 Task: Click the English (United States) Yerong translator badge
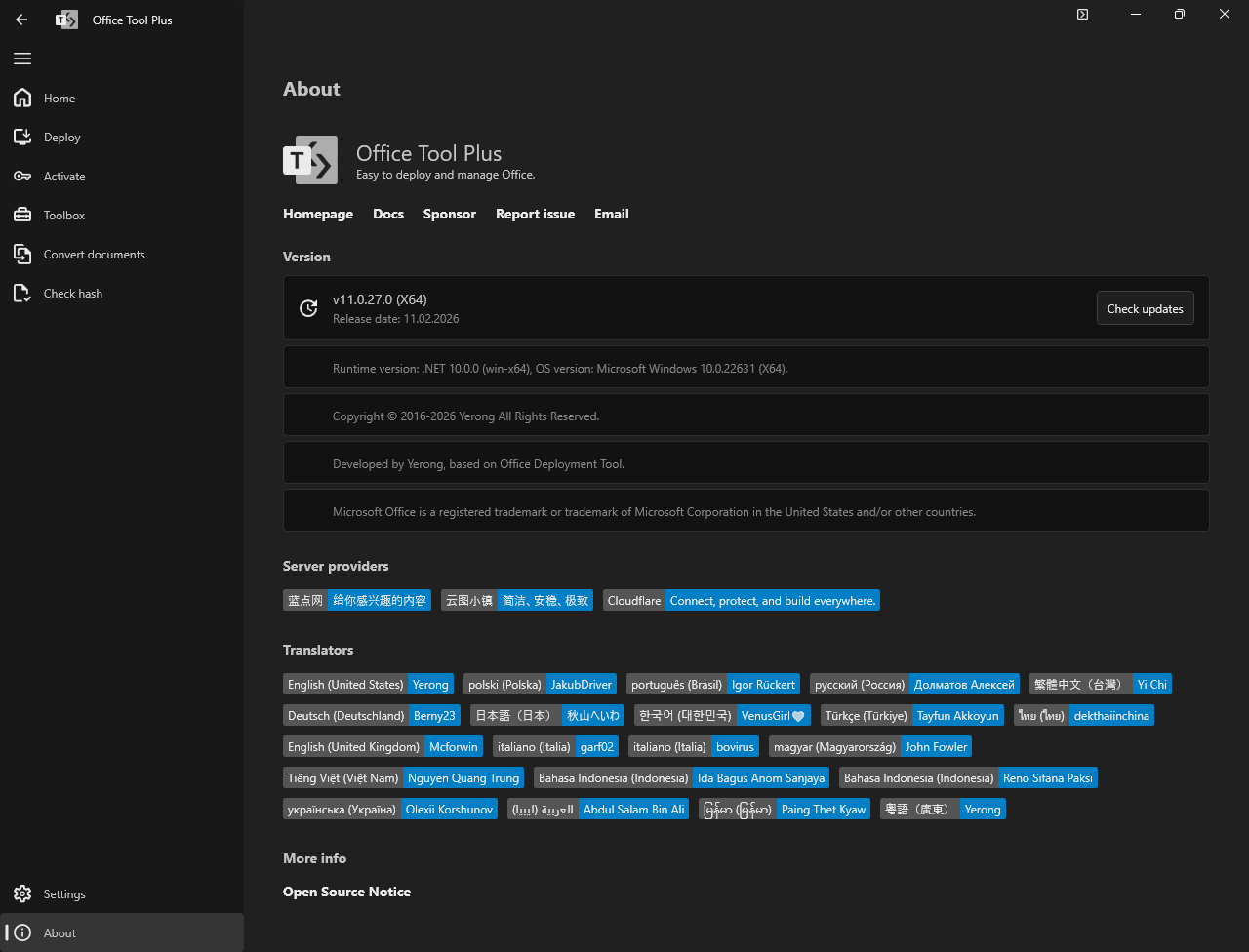tap(368, 684)
